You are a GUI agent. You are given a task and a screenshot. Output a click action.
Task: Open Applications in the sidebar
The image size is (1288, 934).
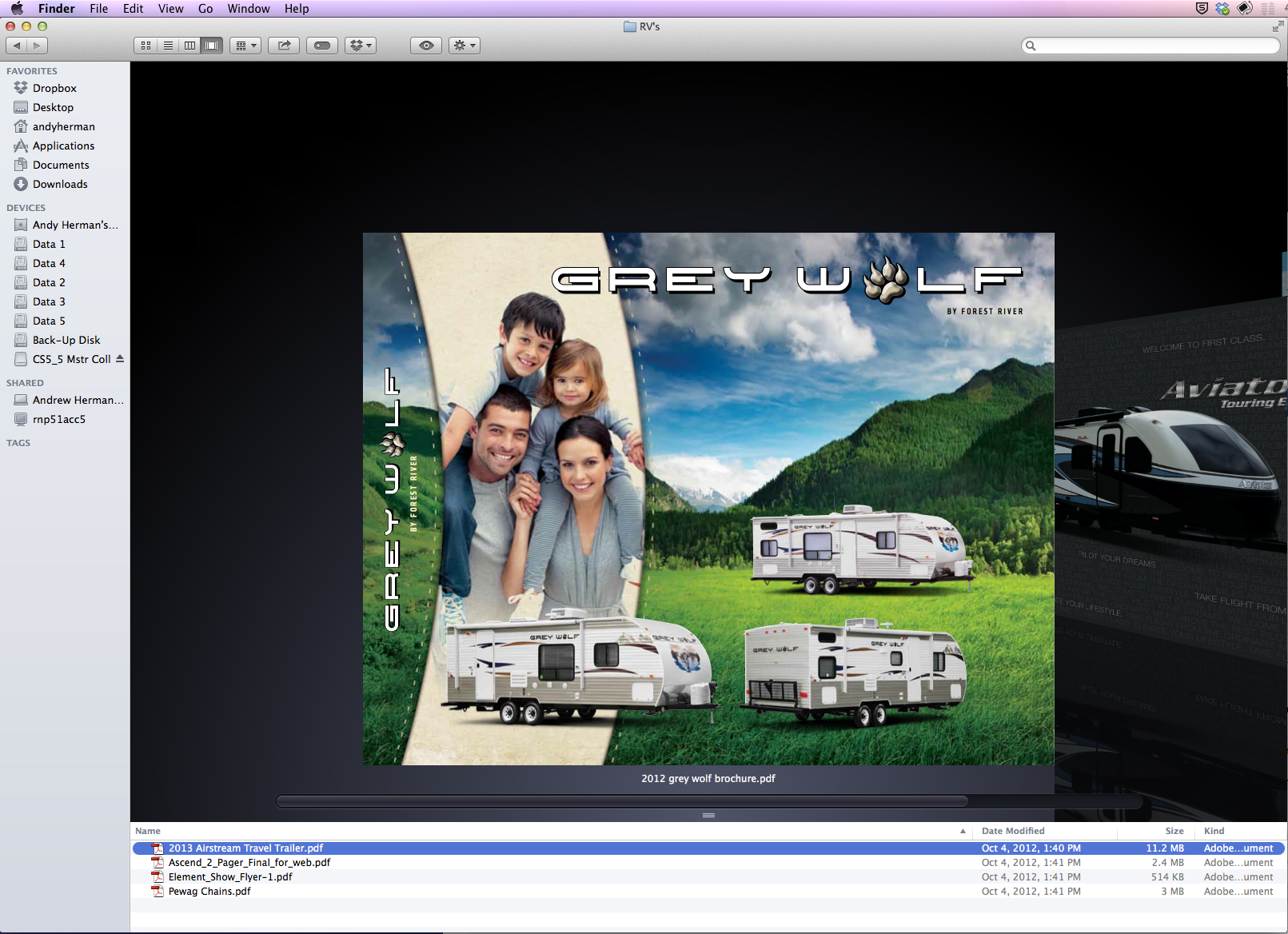coord(65,146)
